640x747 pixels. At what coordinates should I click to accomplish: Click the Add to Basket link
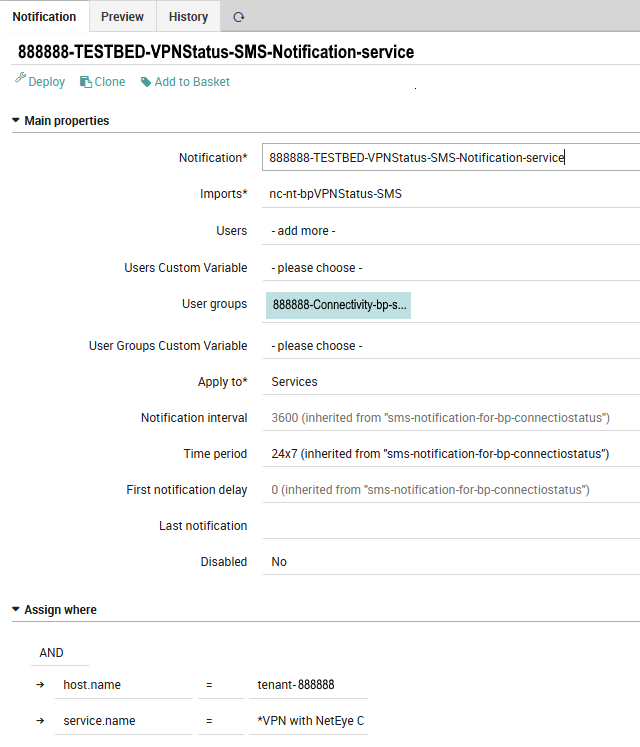click(x=192, y=82)
